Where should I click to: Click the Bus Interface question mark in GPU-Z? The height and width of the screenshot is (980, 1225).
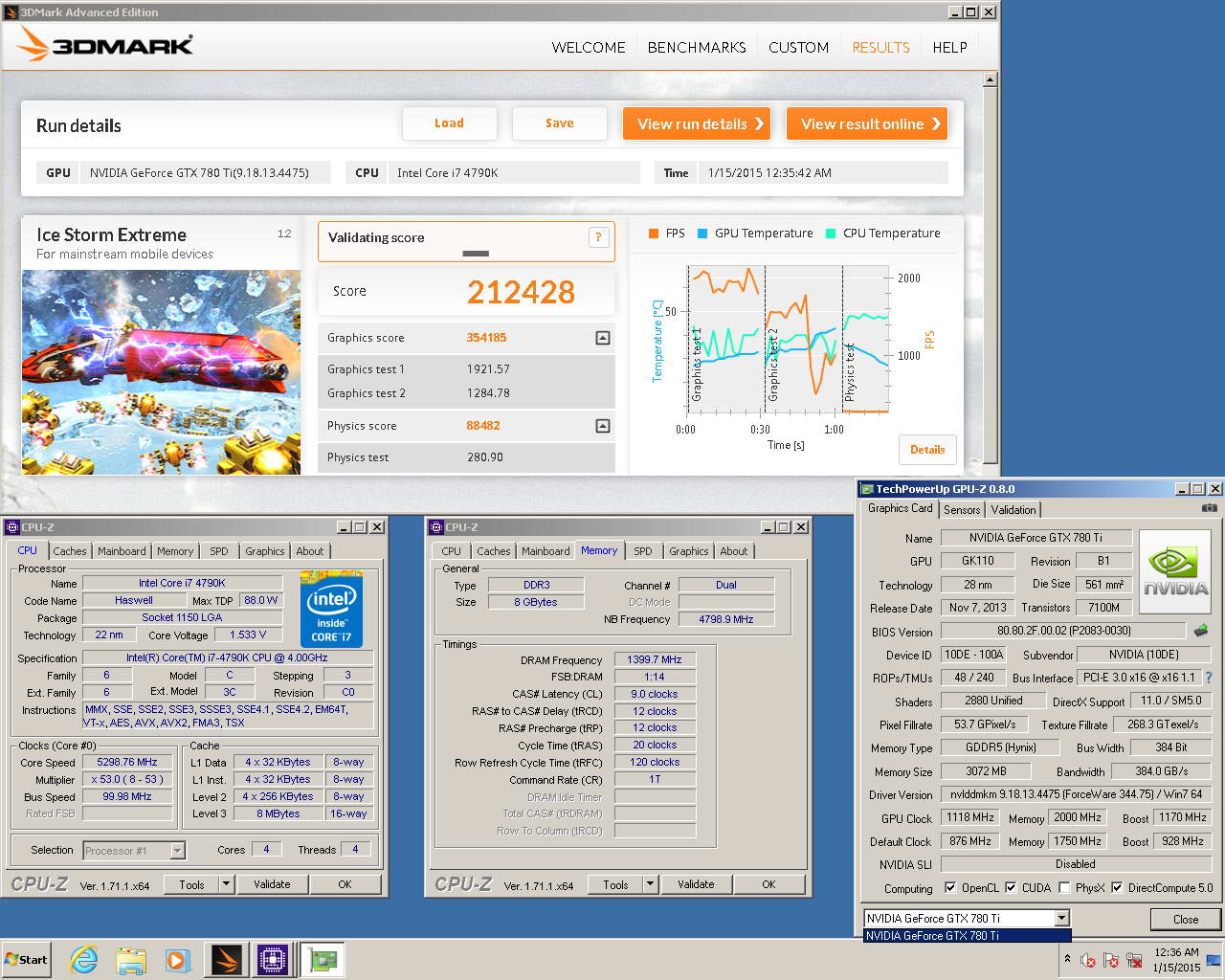(1209, 678)
